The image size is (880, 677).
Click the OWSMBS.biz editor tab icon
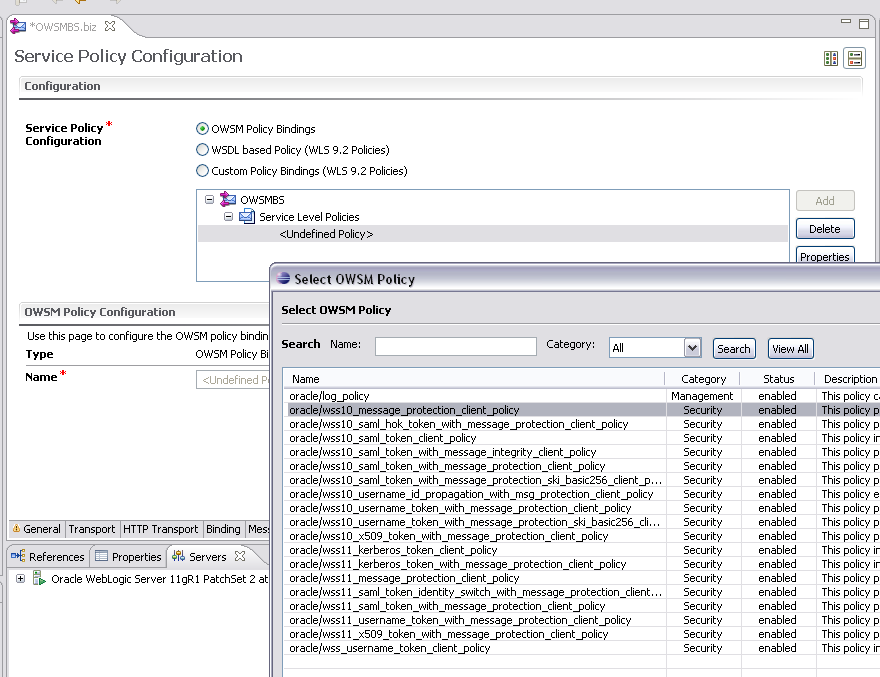(x=18, y=26)
